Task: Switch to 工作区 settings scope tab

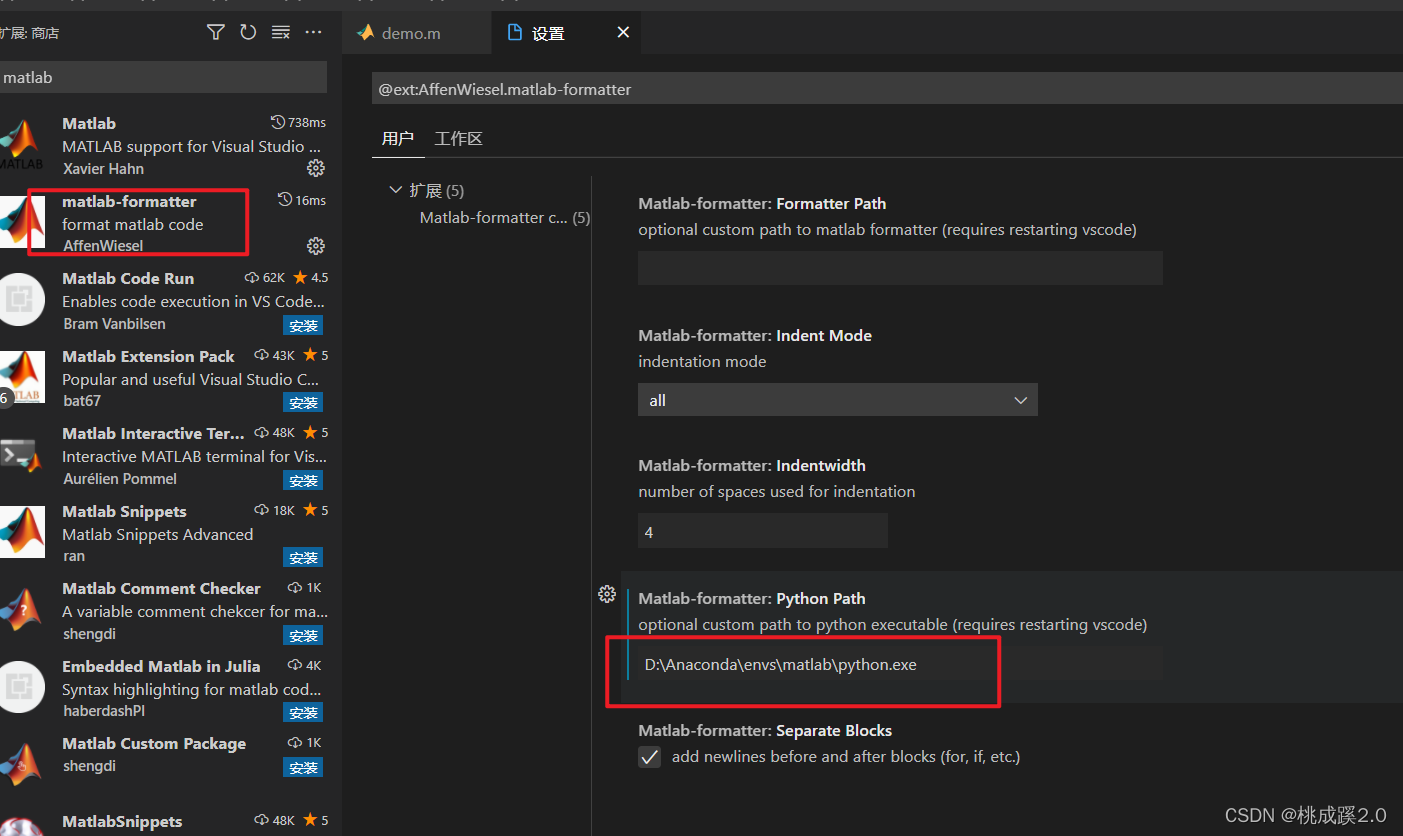Action: click(x=459, y=139)
